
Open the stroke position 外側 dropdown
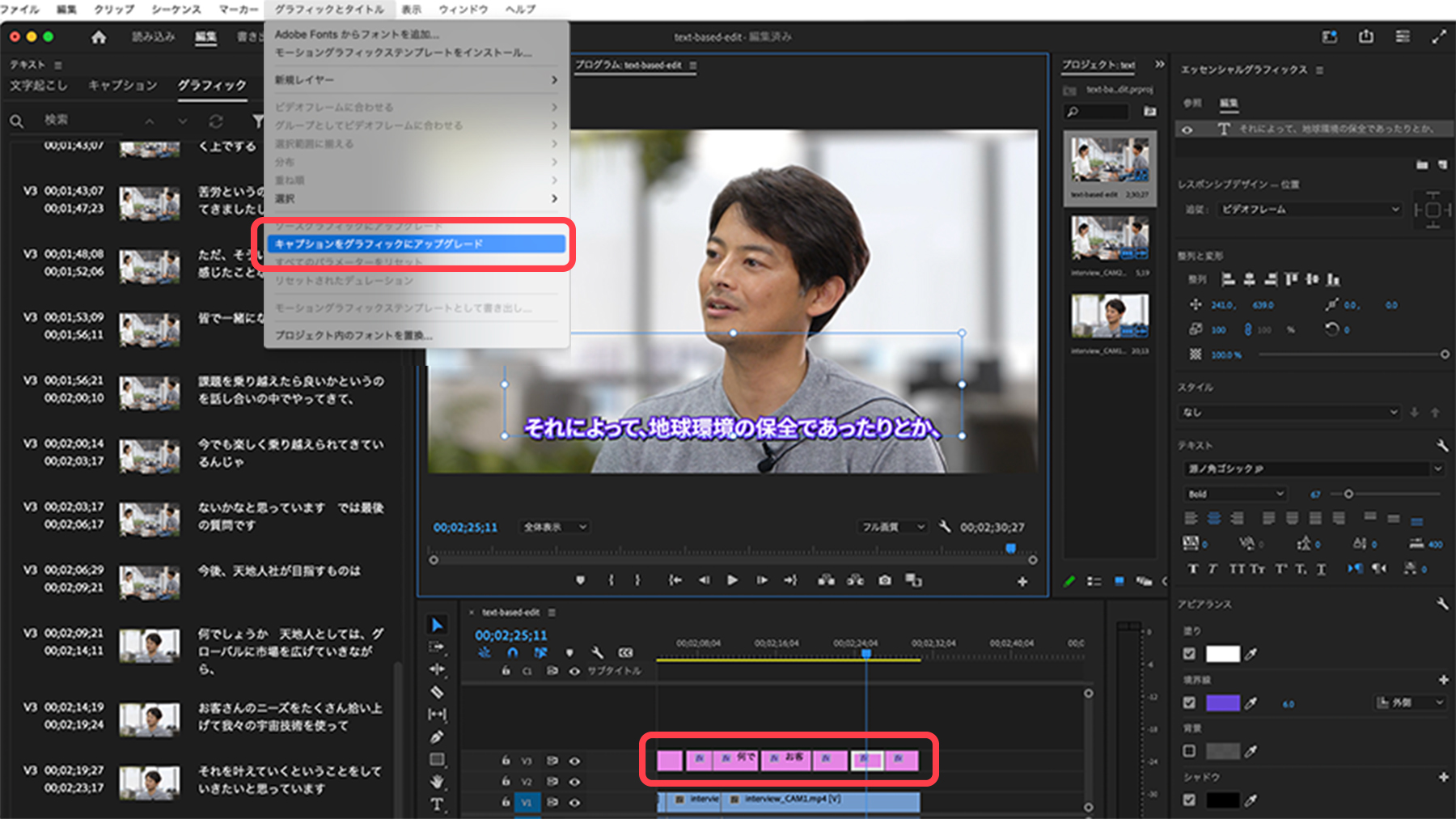click(x=1411, y=702)
